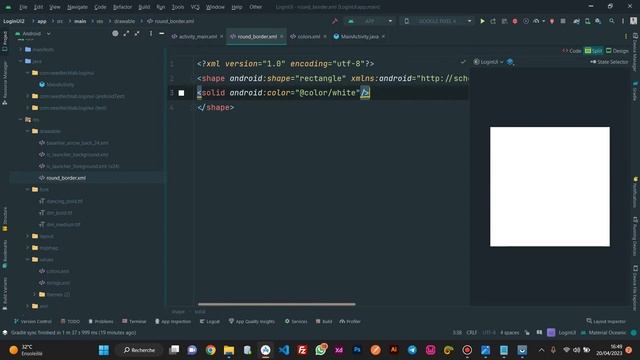
Task: Open the Project side tool window tab
Action: 4,41
